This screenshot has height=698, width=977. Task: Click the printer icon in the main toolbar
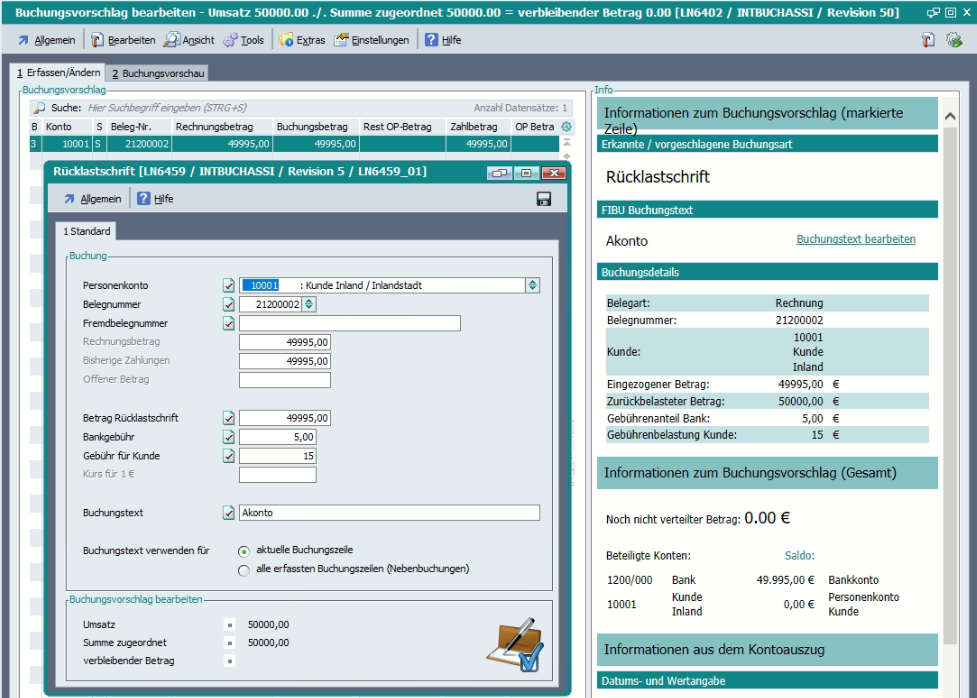954,40
